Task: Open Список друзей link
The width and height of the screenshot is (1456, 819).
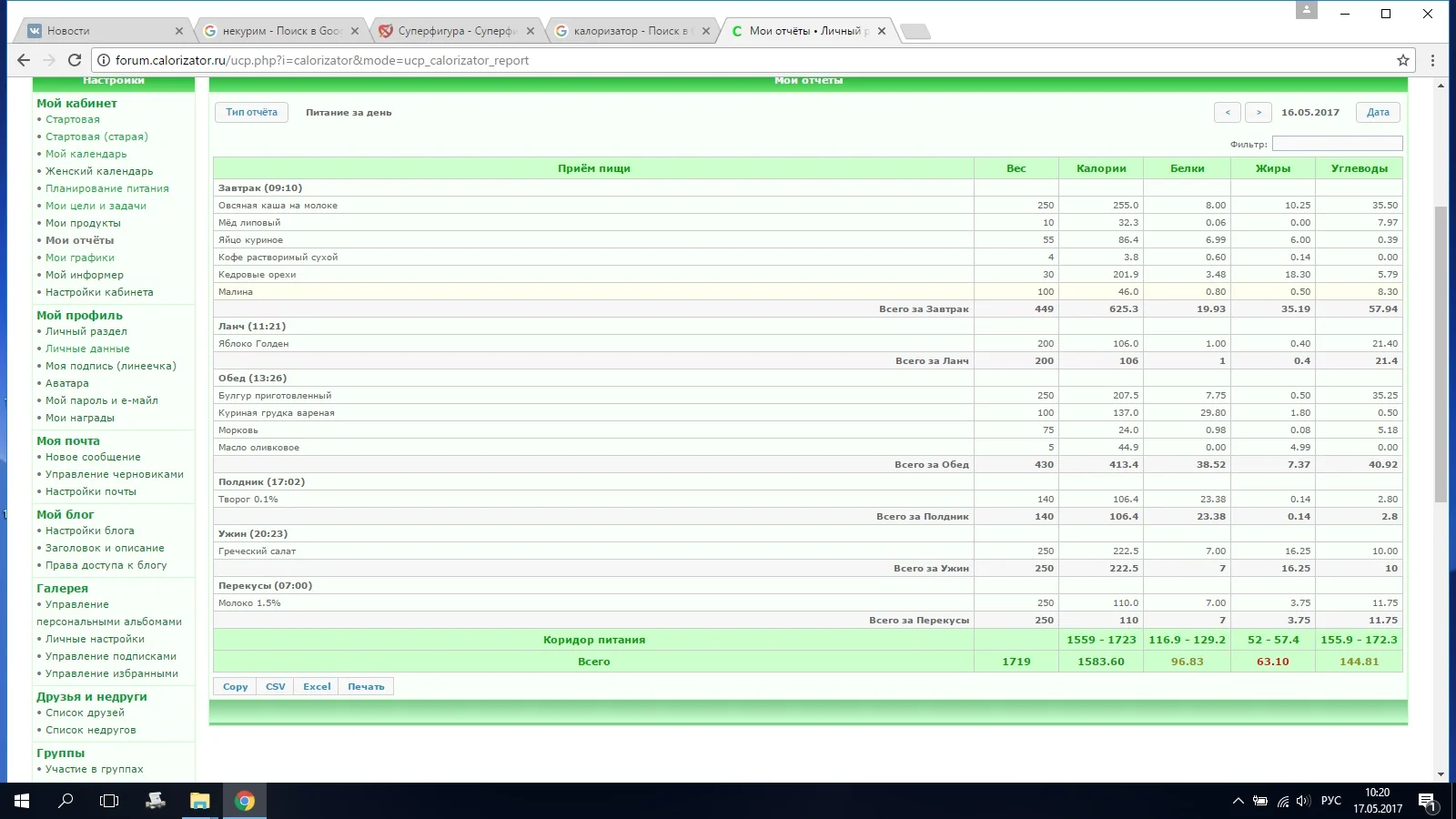Action: (85, 713)
